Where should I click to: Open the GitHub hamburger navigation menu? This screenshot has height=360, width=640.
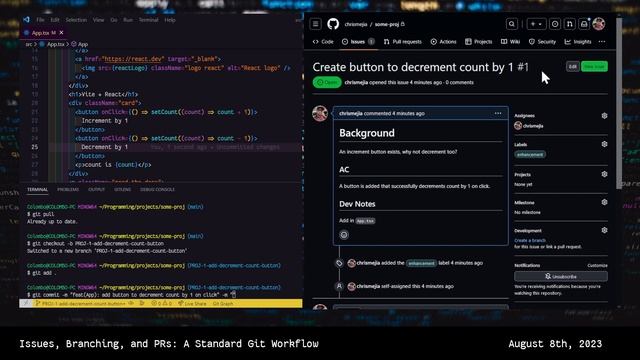pyautogui.click(x=316, y=24)
